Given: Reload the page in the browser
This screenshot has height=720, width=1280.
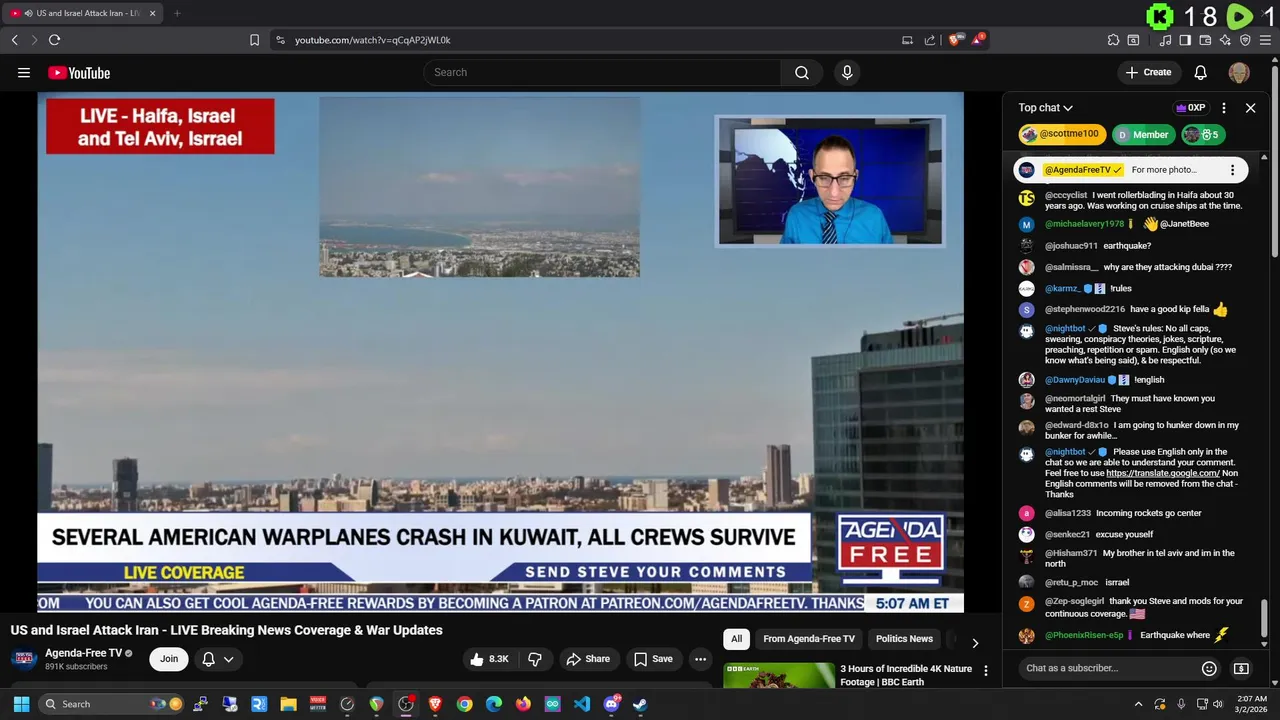Looking at the screenshot, I should [54, 40].
